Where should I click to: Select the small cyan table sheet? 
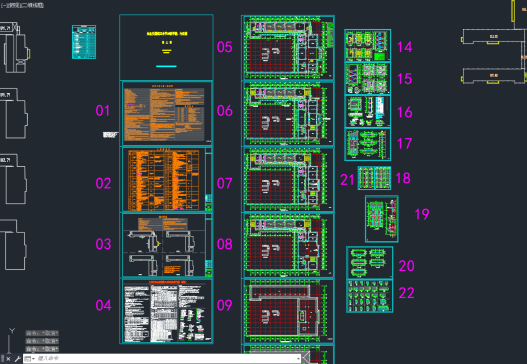coord(84,42)
